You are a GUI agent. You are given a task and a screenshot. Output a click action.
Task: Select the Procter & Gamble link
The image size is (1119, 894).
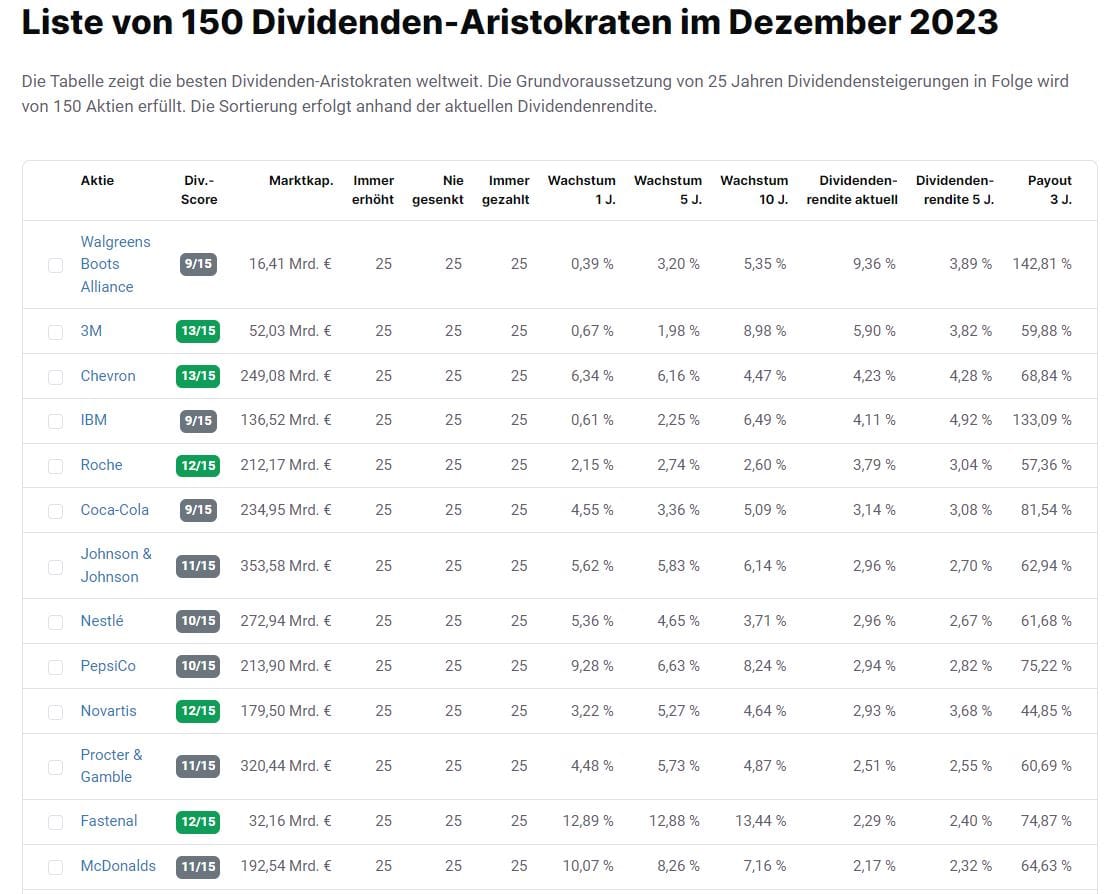112,766
